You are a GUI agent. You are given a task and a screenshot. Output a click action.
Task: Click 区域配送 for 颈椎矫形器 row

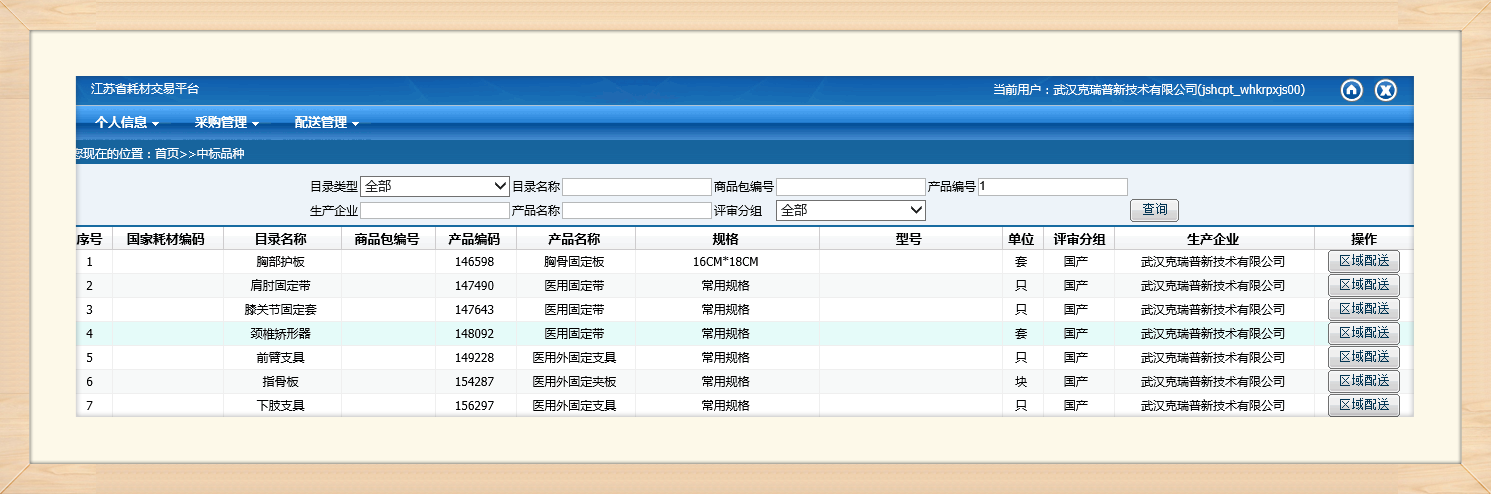coord(1363,334)
